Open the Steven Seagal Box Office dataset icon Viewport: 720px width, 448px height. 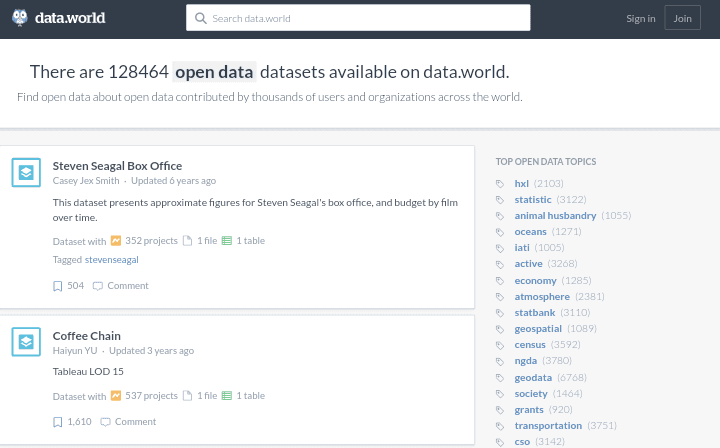[x=26, y=173]
